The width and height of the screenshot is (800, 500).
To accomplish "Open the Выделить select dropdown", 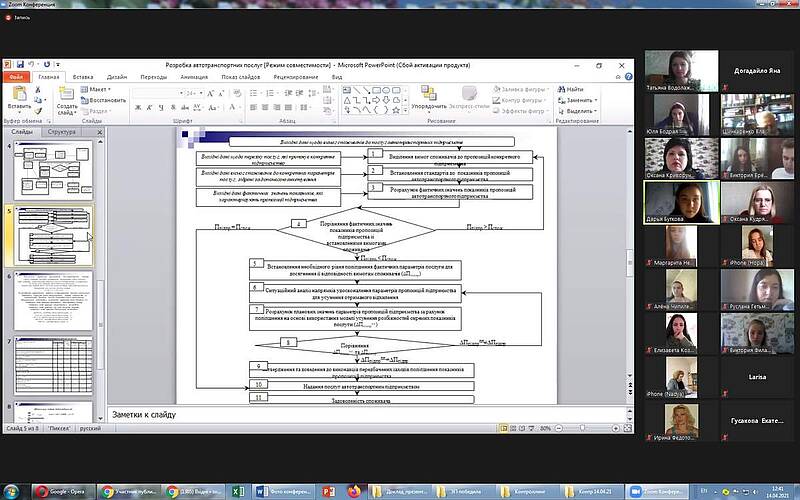I will click(x=578, y=111).
